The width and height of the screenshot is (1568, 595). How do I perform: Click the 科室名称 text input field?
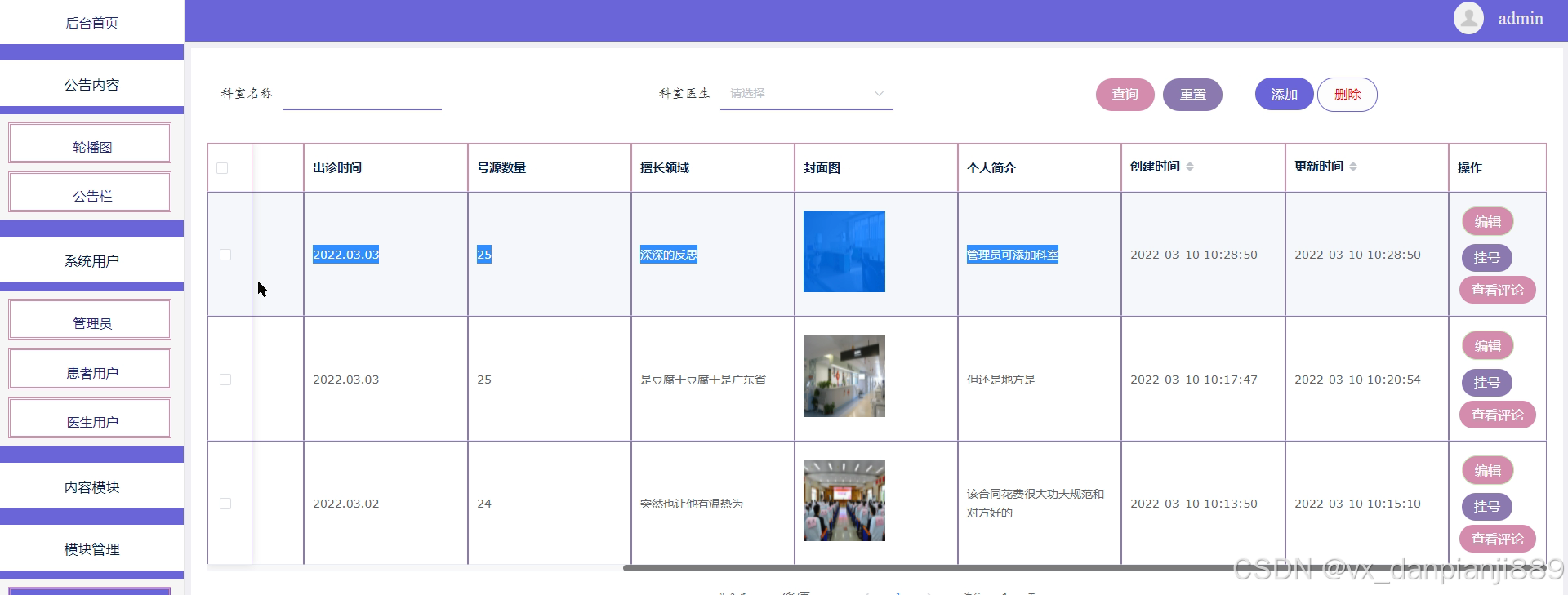pos(362,94)
